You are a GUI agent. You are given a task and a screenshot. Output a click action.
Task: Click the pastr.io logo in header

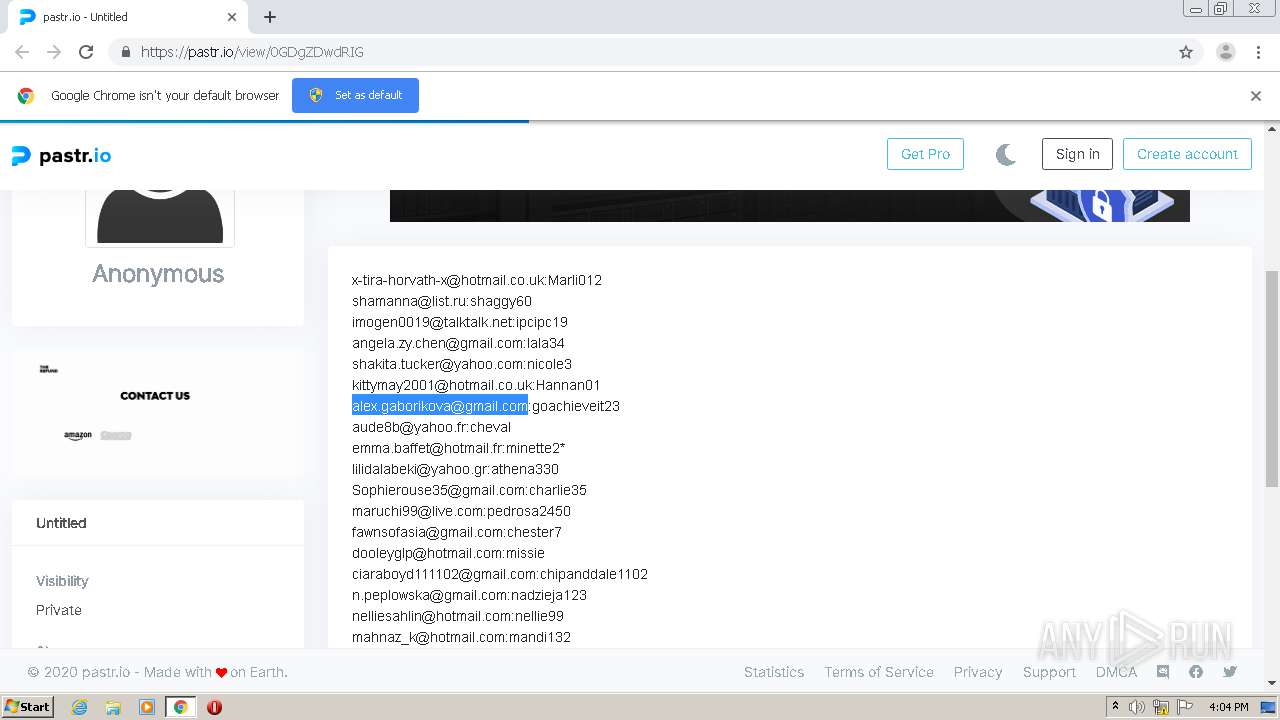[x=61, y=155]
